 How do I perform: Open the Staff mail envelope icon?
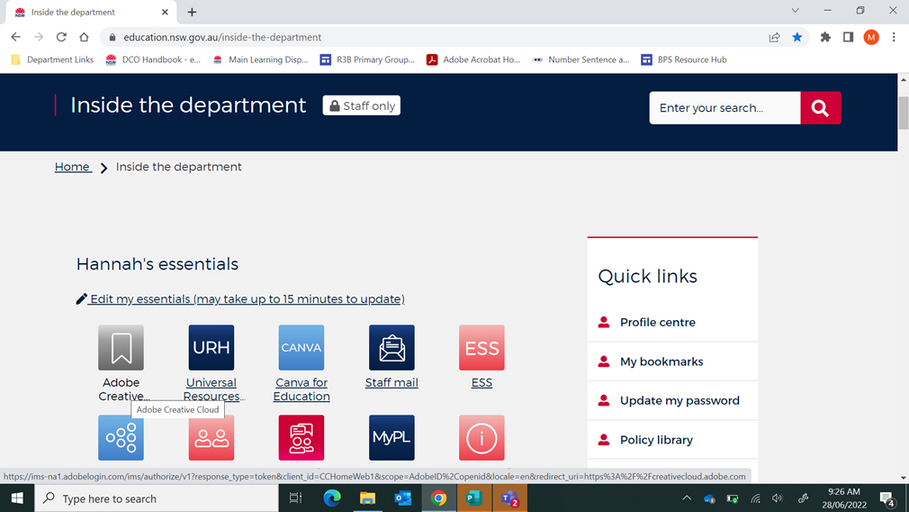click(391, 348)
